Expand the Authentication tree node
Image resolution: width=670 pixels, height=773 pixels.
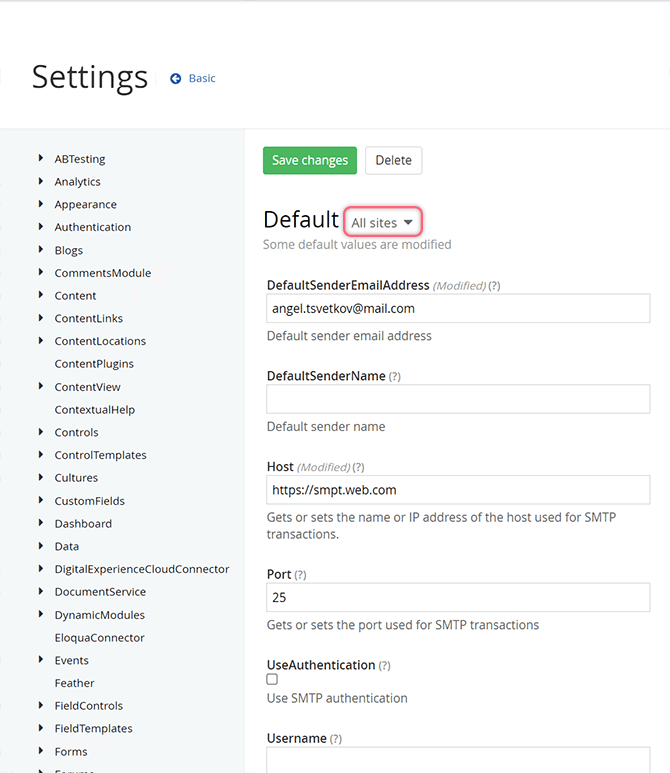point(40,227)
